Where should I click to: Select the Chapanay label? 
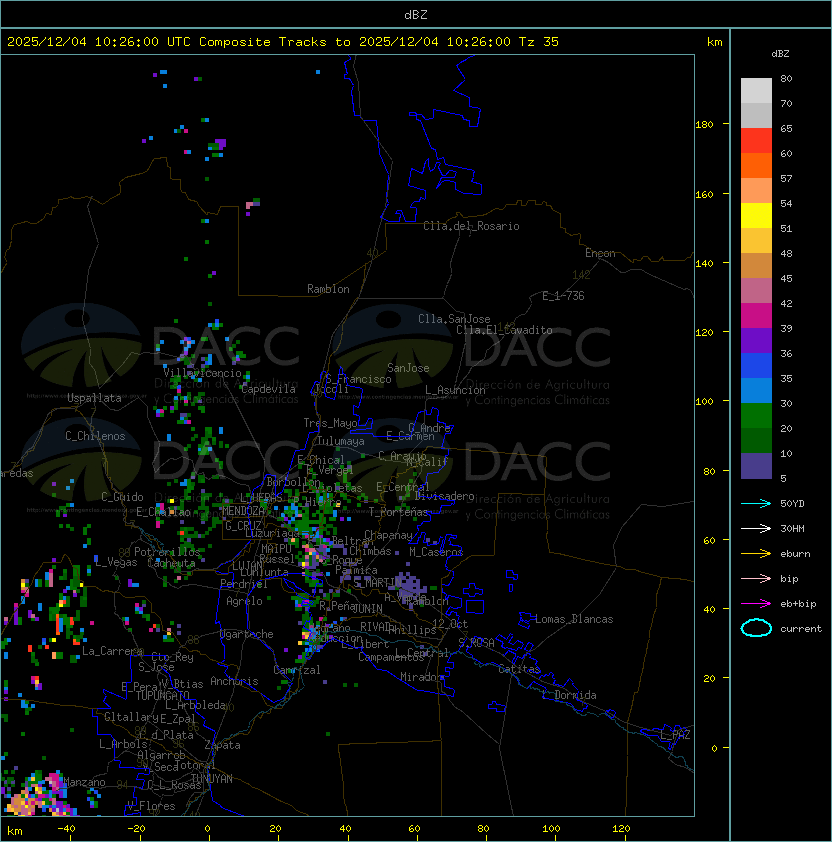[388, 535]
